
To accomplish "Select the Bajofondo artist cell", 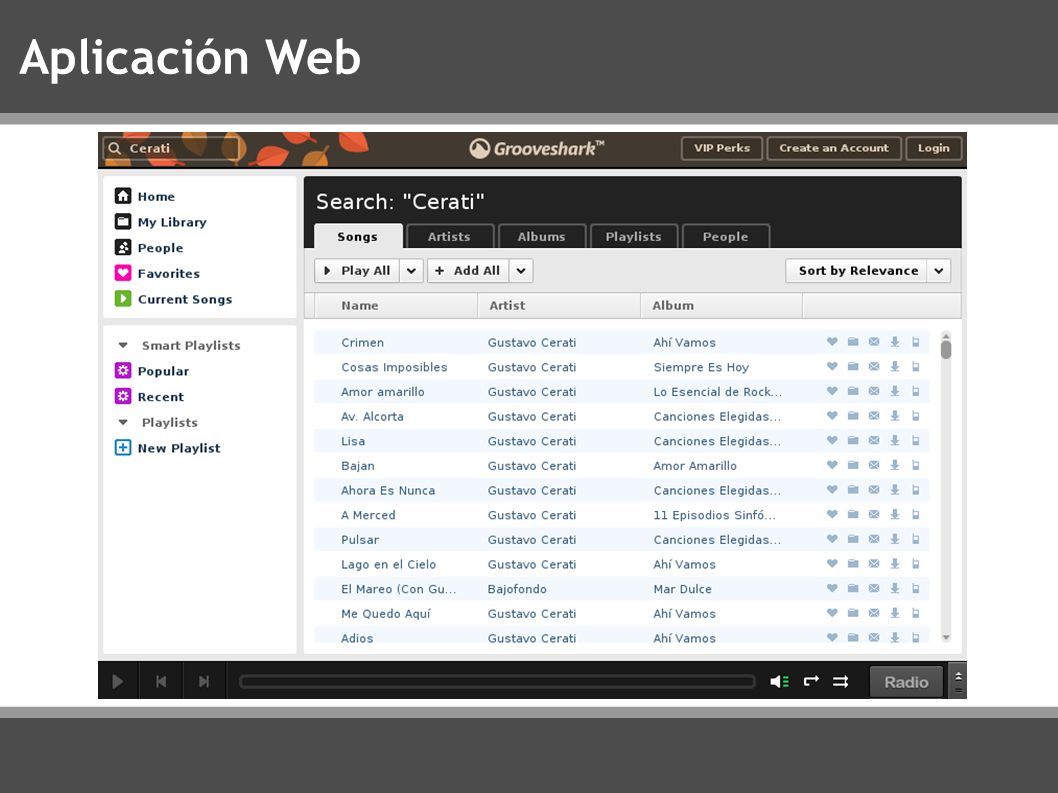I will (x=518, y=589).
